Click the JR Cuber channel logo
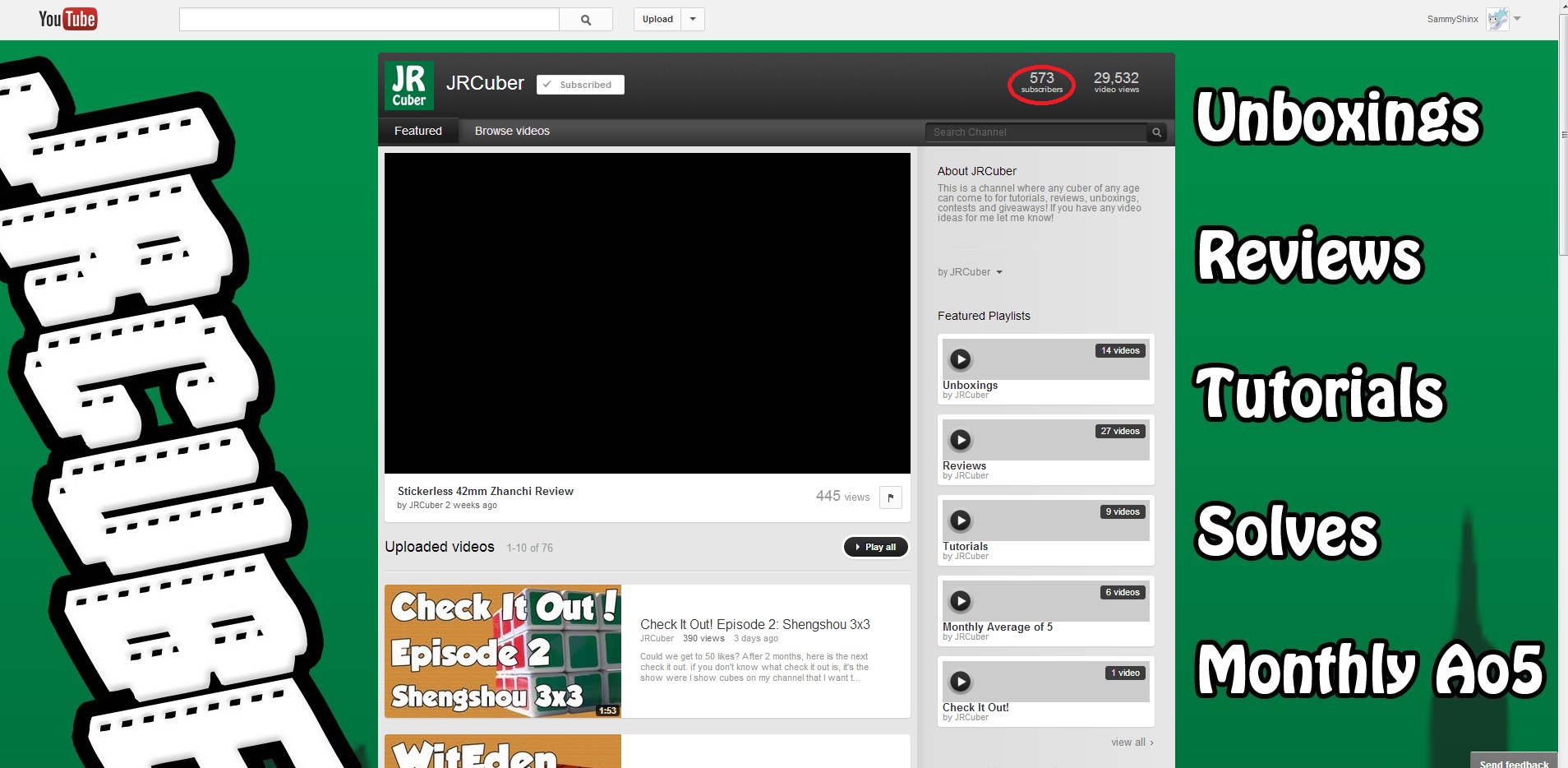The width and height of the screenshot is (1568, 768). coord(409,86)
